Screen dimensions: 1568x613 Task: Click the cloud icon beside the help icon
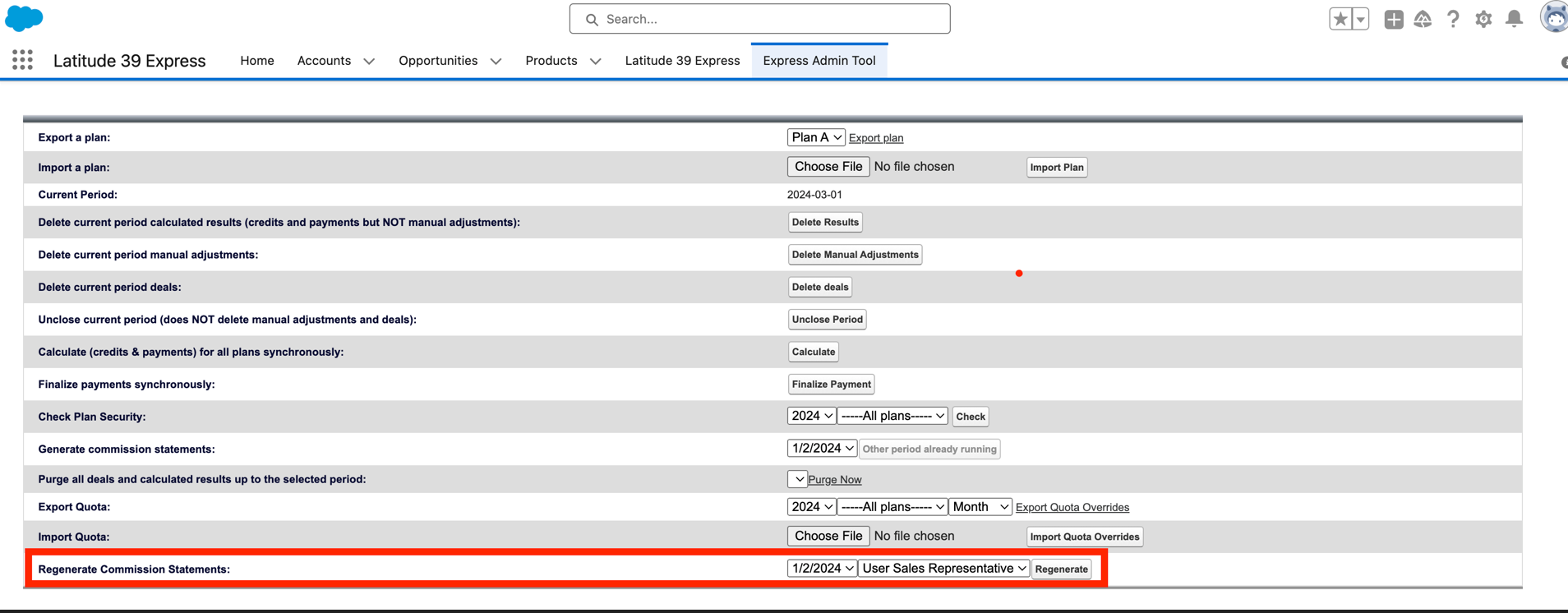1423,19
